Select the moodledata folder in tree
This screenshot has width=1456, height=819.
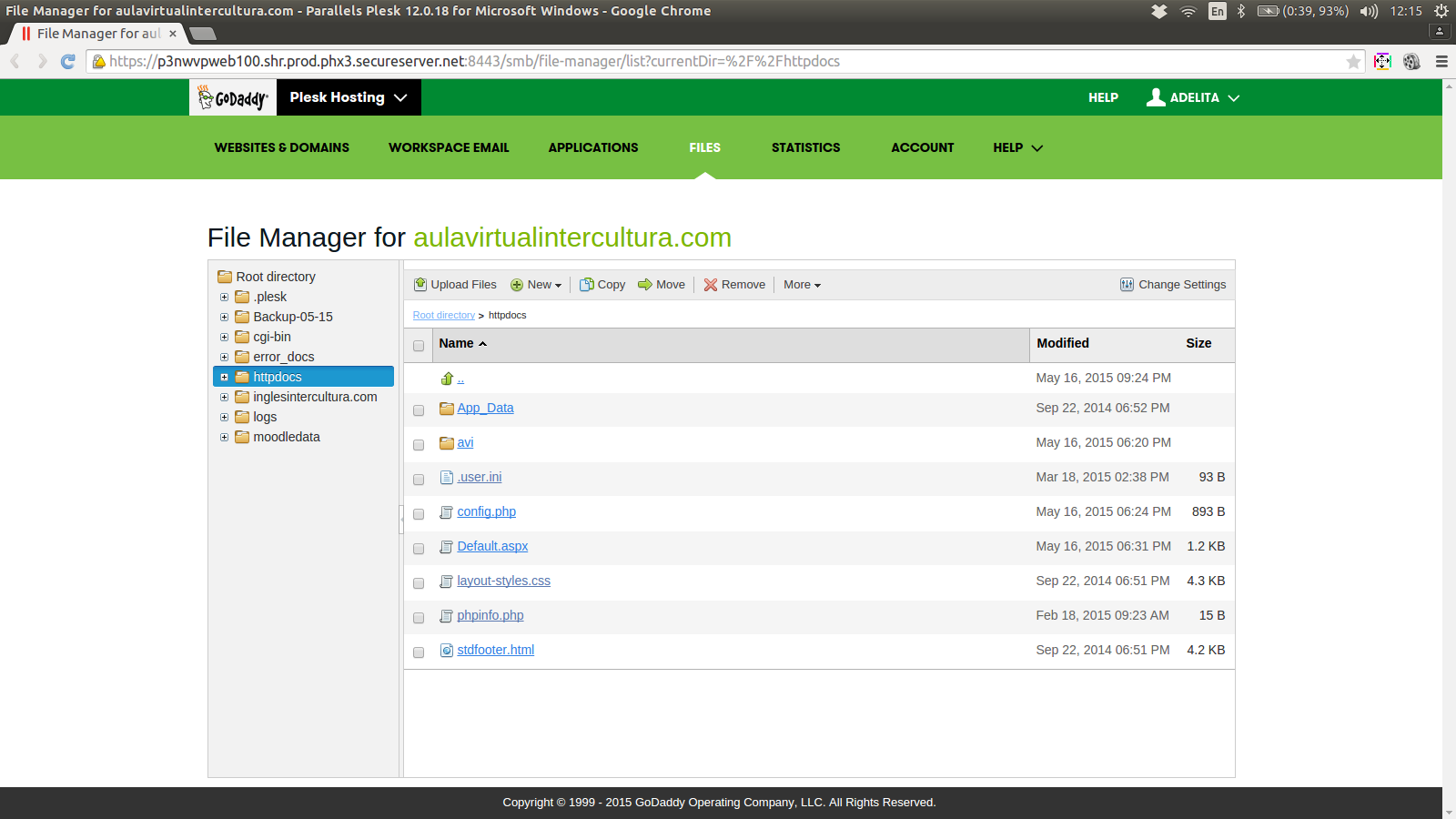287,437
